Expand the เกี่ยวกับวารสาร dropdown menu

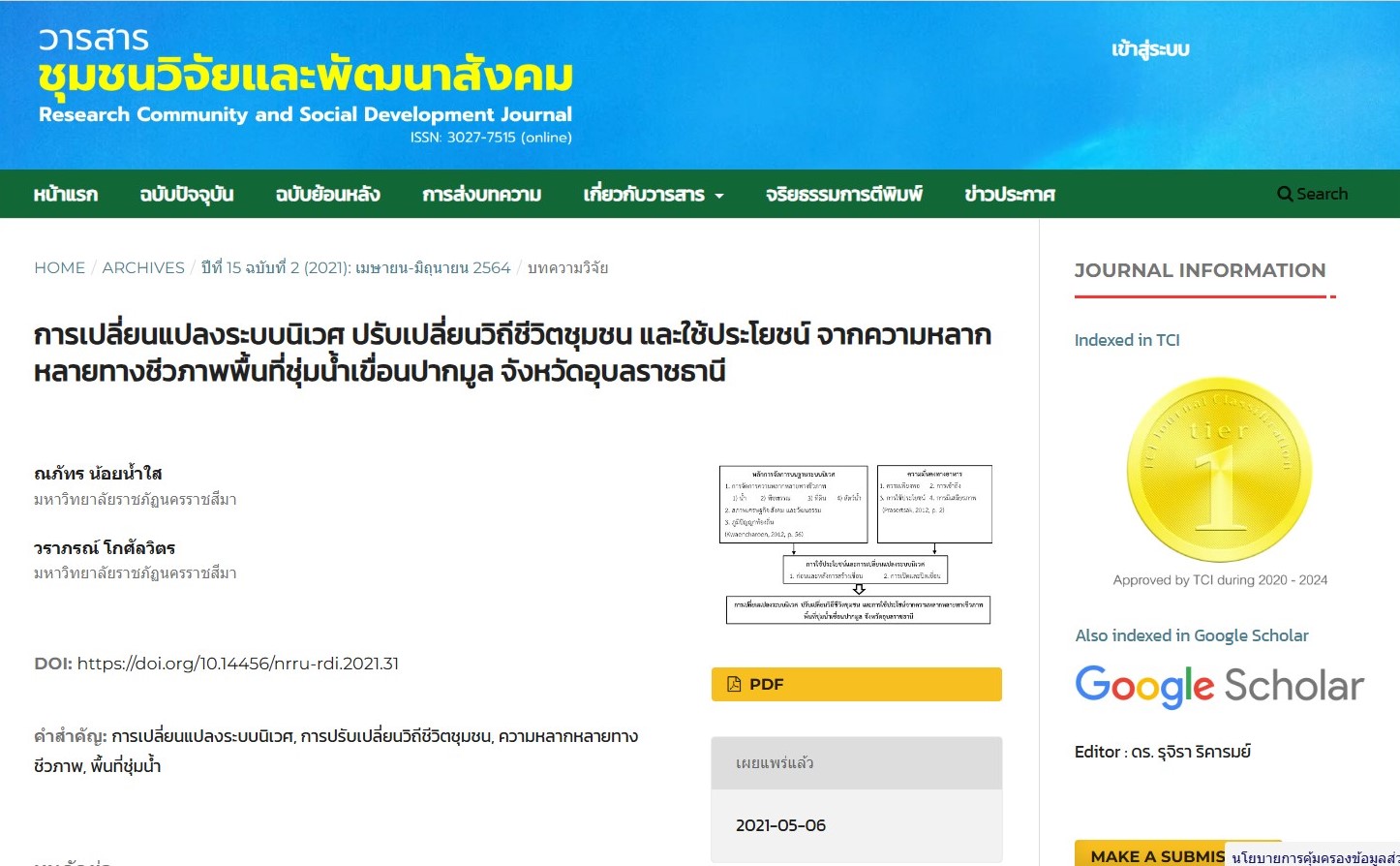point(654,194)
